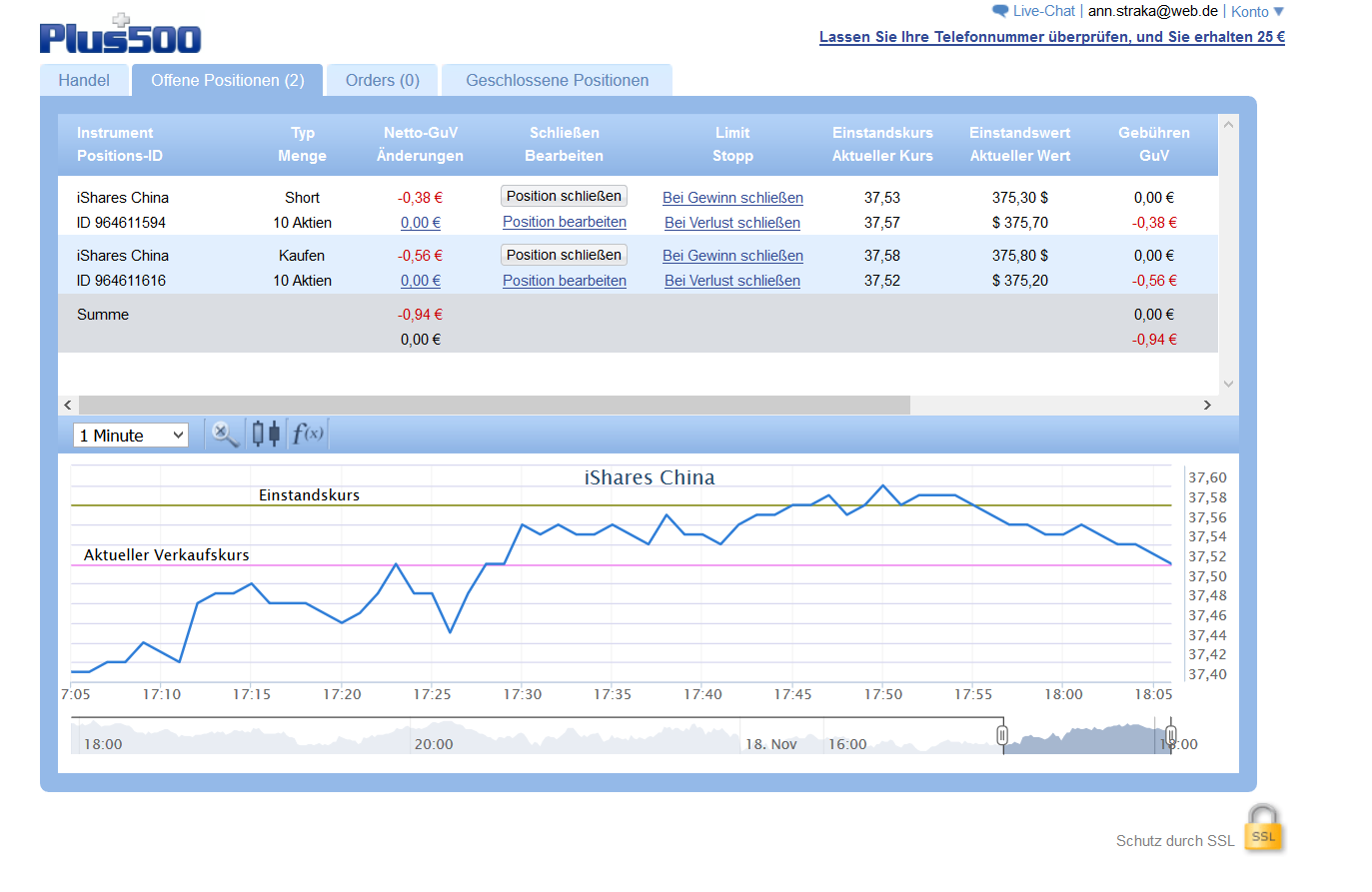Click the Plus500 logo
Viewport: 1372px width, 892px height.
(x=120, y=34)
